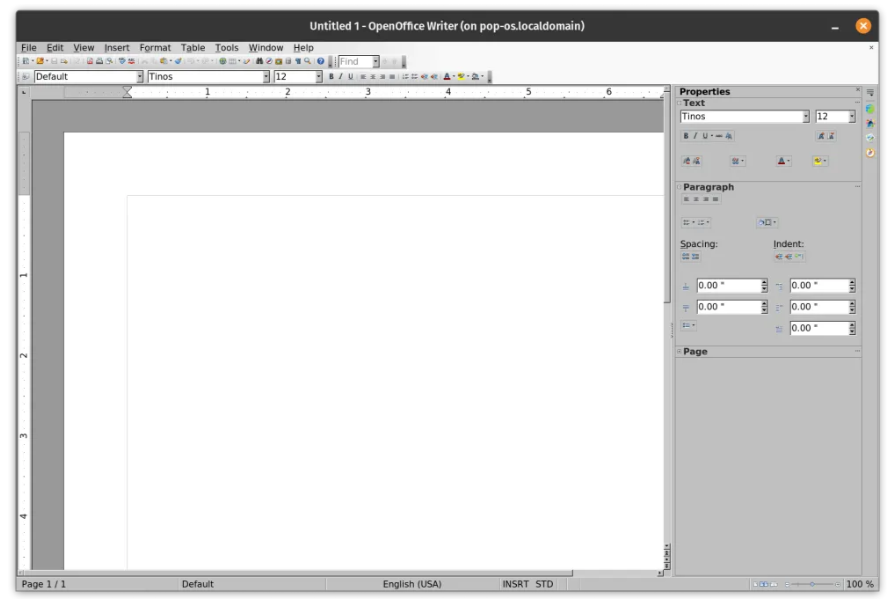Expand the Page section in Properties
The height and width of the screenshot is (608, 894).
pos(679,351)
